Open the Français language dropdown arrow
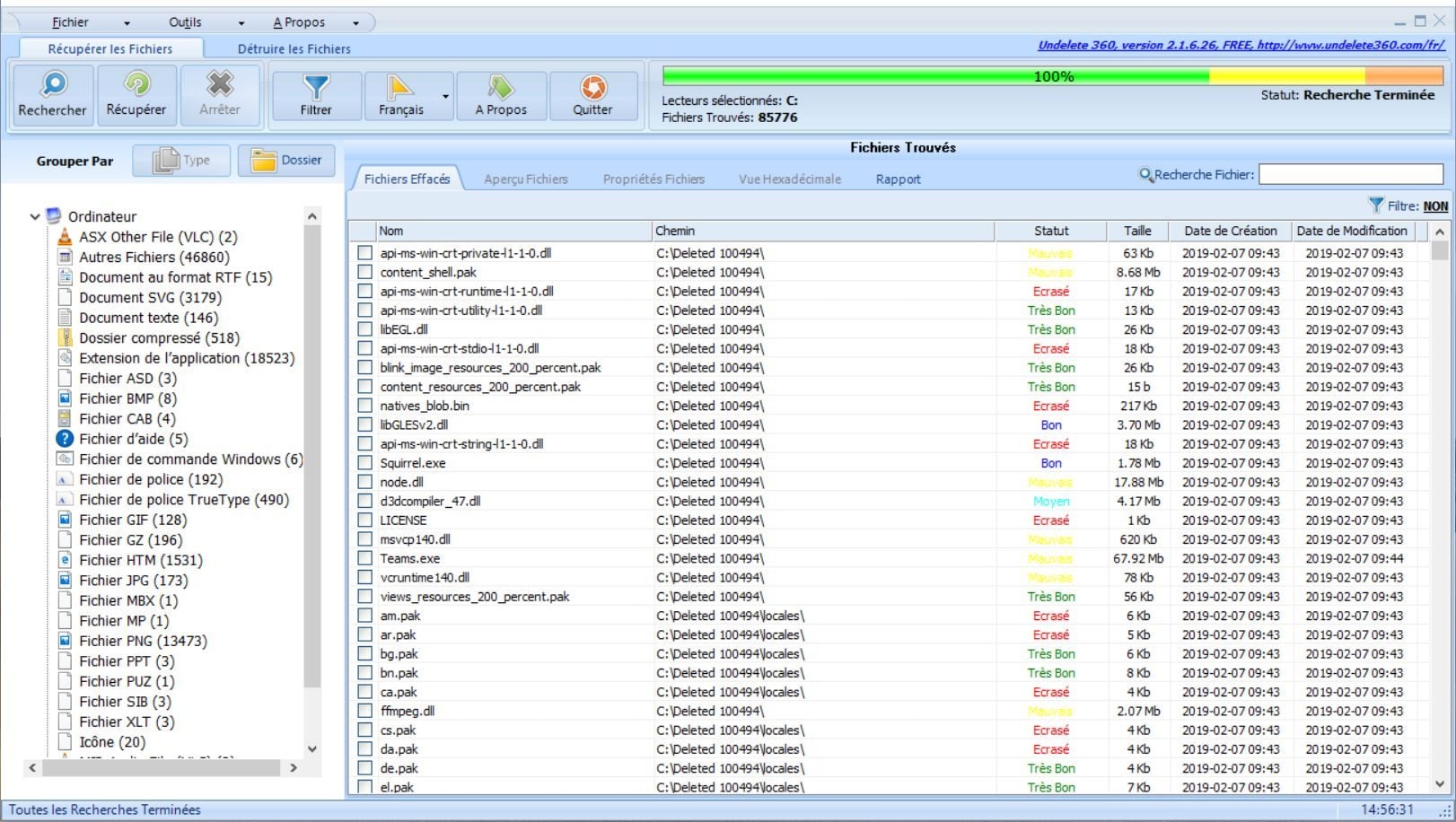The image size is (1456, 822). [445, 96]
